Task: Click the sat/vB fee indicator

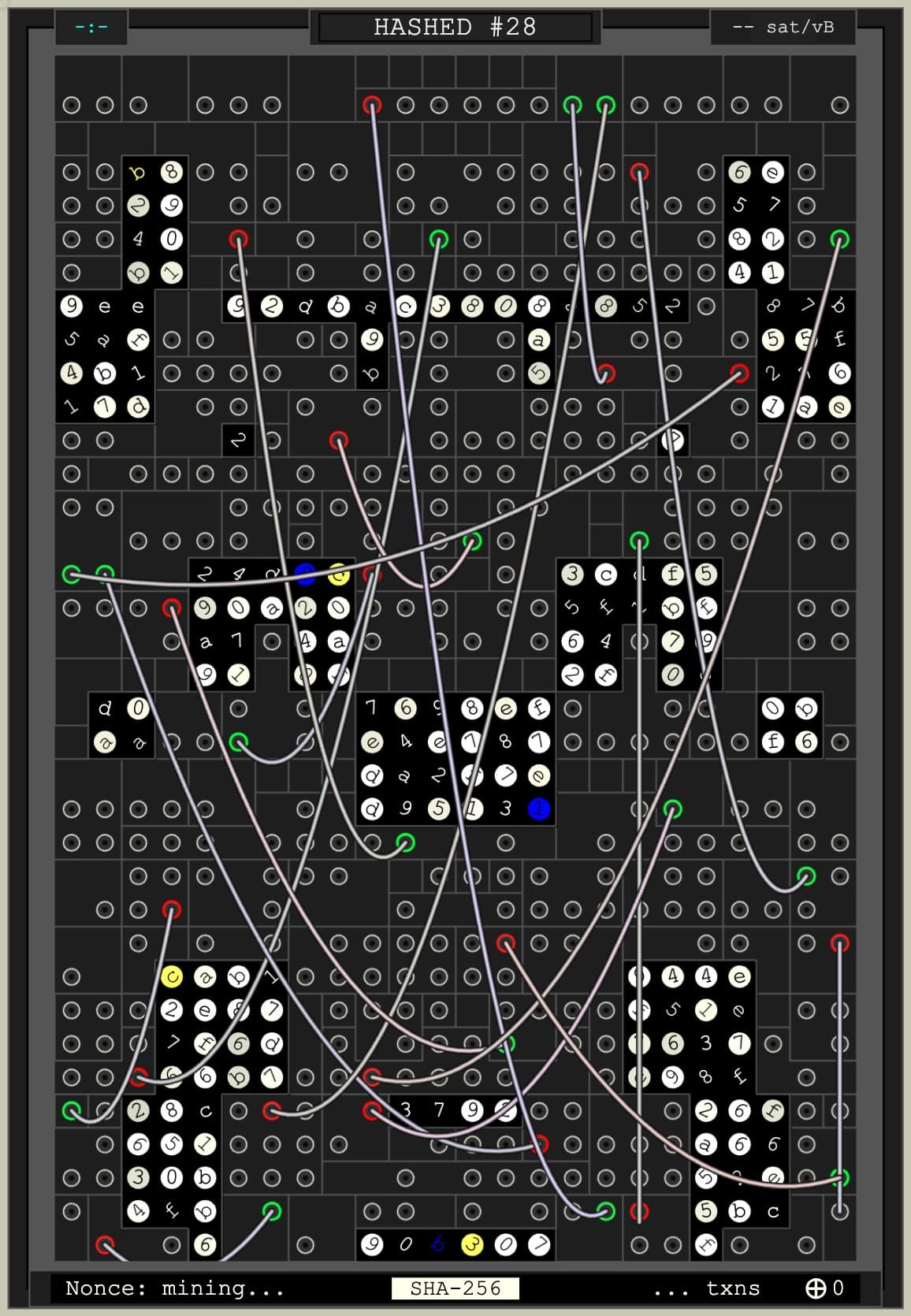Action: coord(783,27)
